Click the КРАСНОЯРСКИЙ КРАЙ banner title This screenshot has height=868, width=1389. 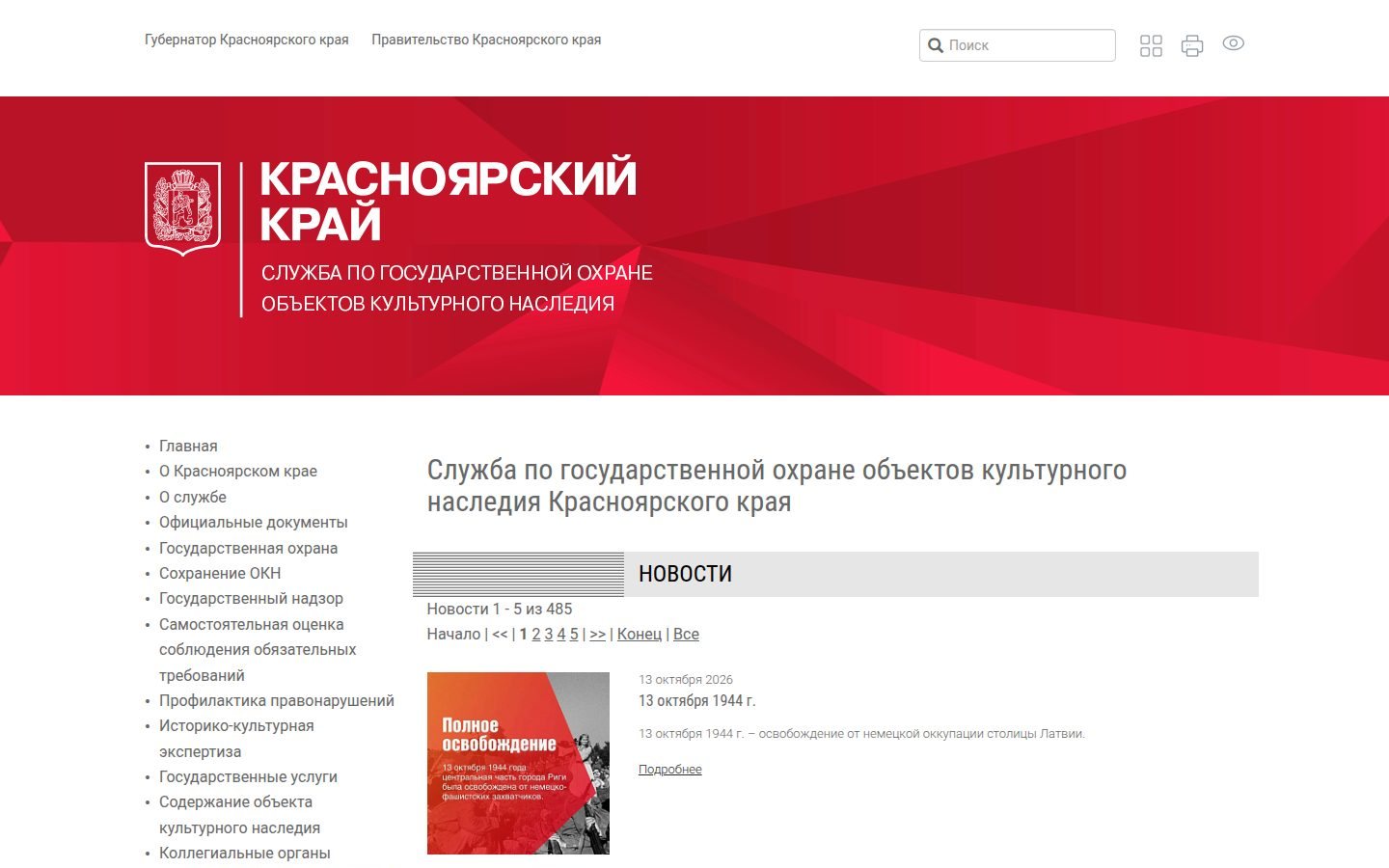(449, 201)
